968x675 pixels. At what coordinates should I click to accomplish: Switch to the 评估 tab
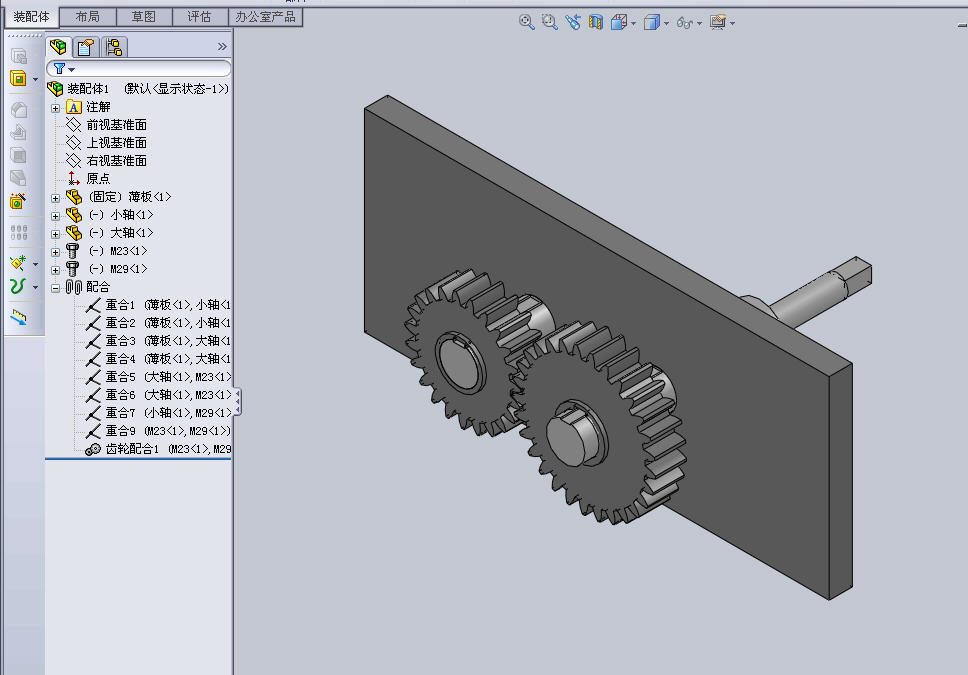[x=199, y=17]
